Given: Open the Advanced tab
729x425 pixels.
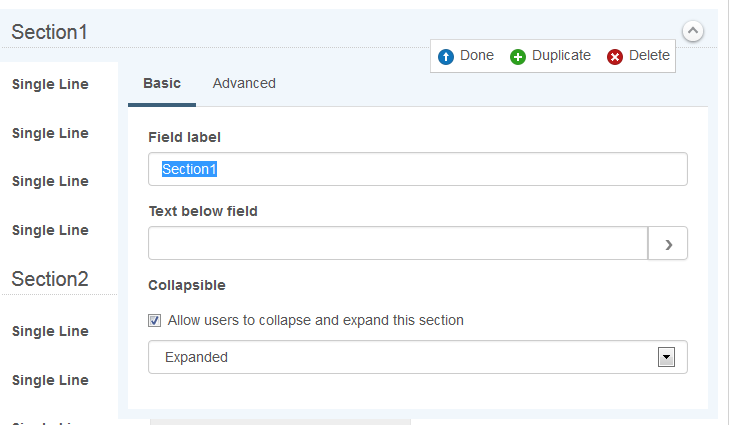Looking at the screenshot, I should pos(244,83).
